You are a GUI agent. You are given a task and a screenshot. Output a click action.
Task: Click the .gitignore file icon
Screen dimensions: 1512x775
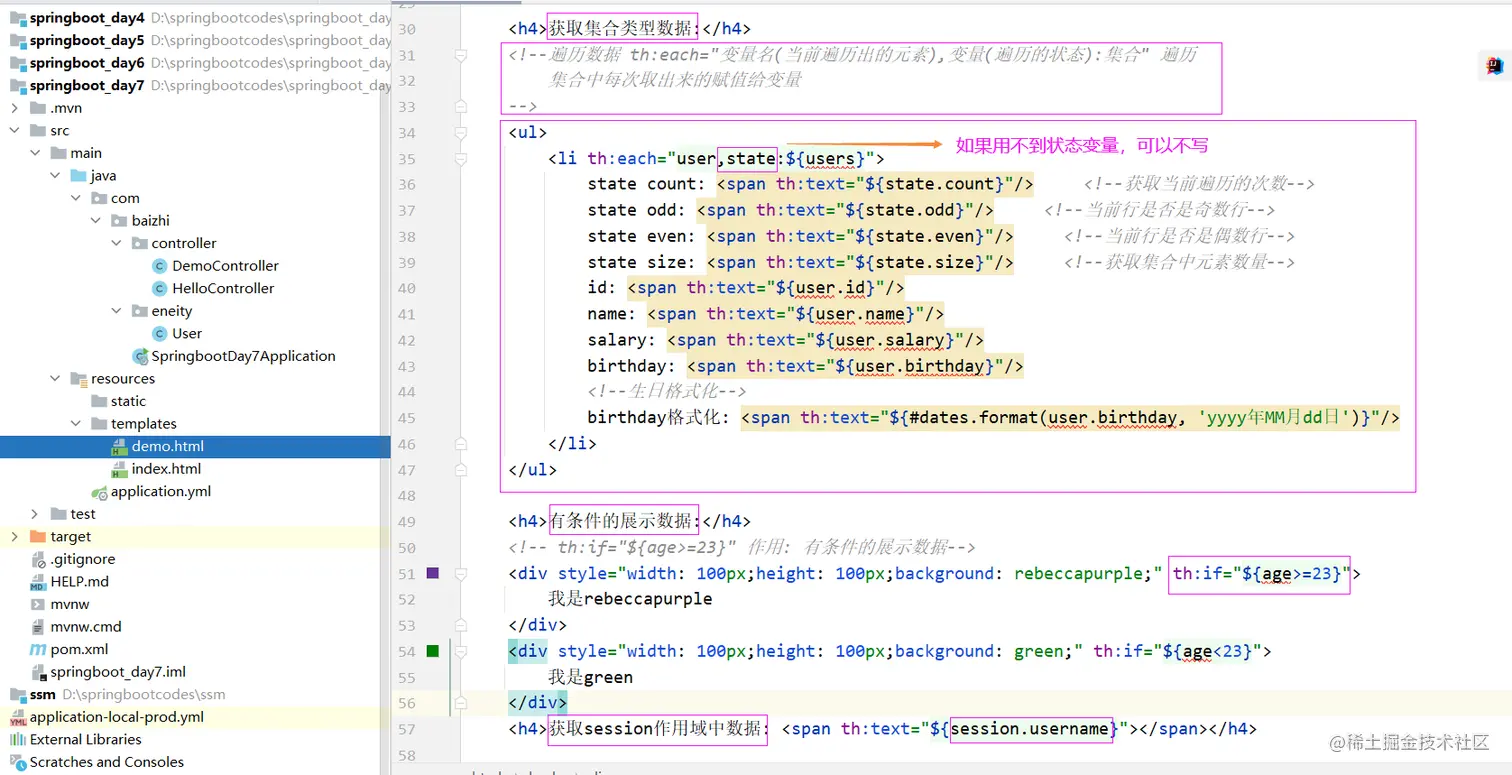pos(38,559)
